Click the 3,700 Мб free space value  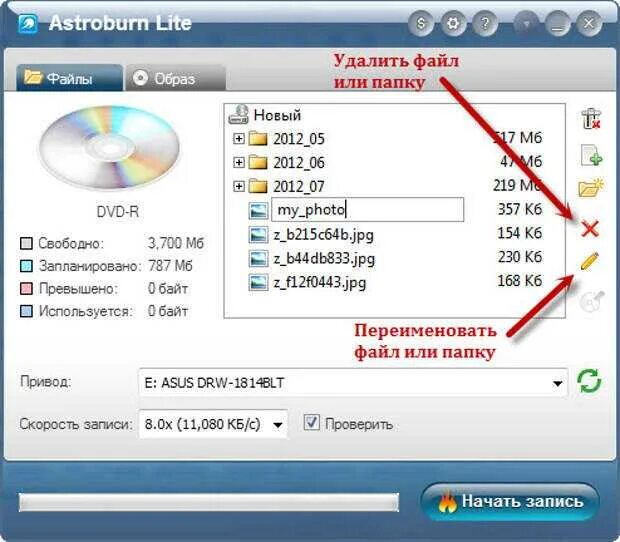pos(176,243)
